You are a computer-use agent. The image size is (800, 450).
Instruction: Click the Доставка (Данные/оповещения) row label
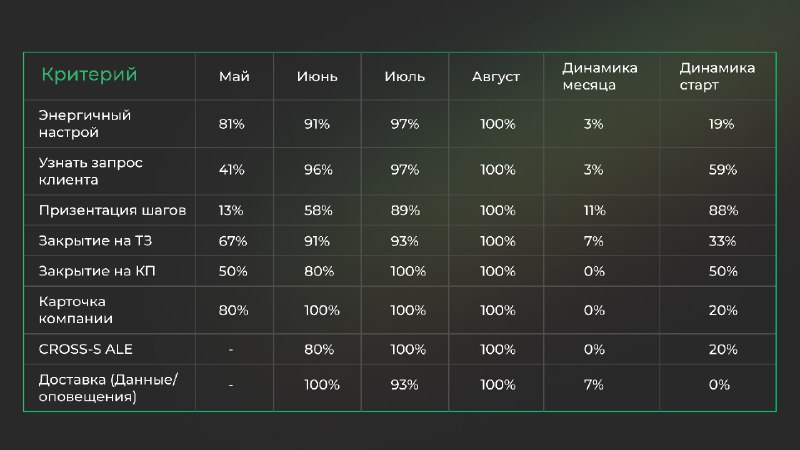pyautogui.click(x=108, y=388)
